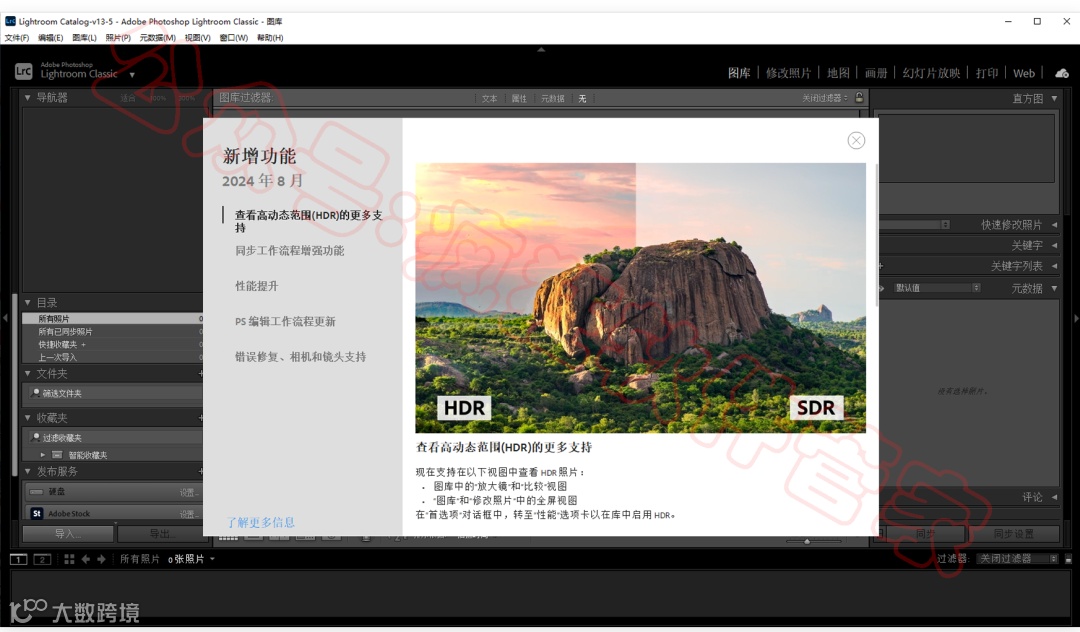This screenshot has height=632, width=1080.
Task: Close the 新增功能 dialog with X icon
Action: 856,140
